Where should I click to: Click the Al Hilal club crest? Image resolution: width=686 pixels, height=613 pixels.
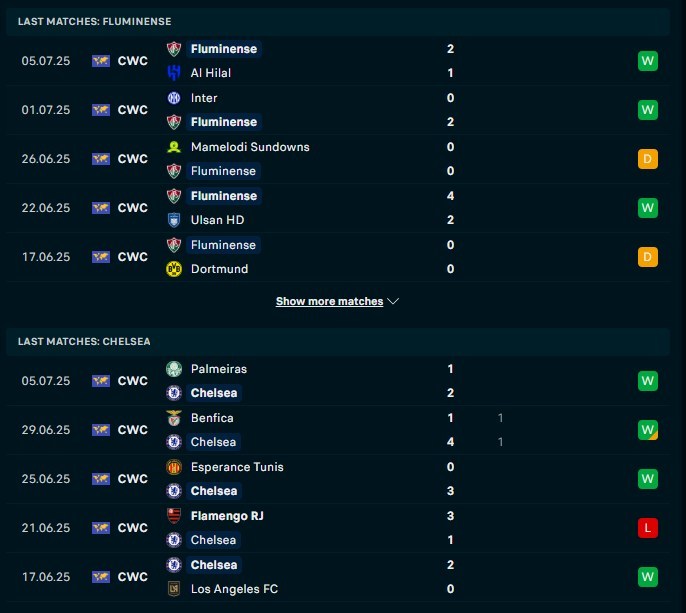point(174,73)
